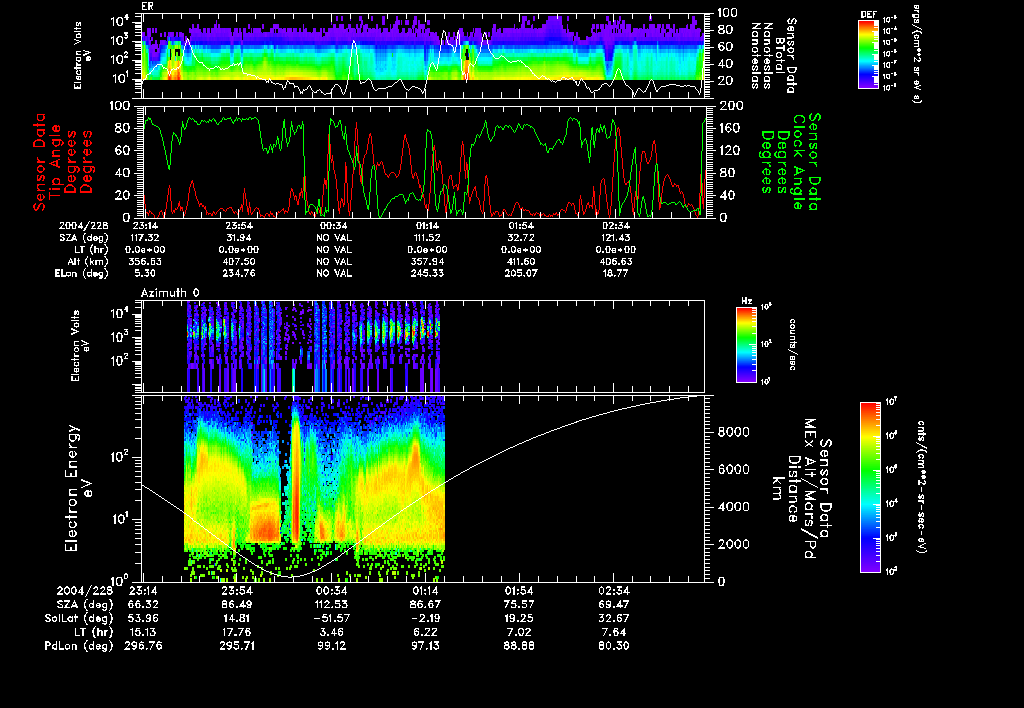The width and height of the screenshot is (1024, 708).
Task: Select ELon value 234.76
Action: [x=239, y=274]
